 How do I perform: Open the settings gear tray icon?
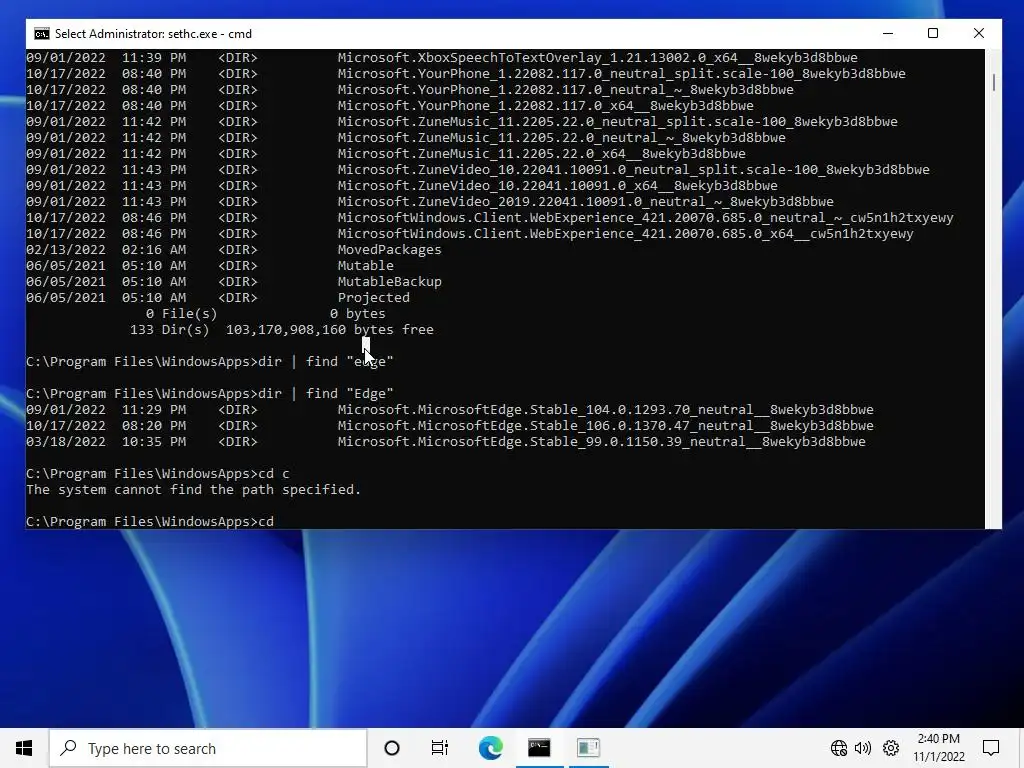(x=891, y=748)
